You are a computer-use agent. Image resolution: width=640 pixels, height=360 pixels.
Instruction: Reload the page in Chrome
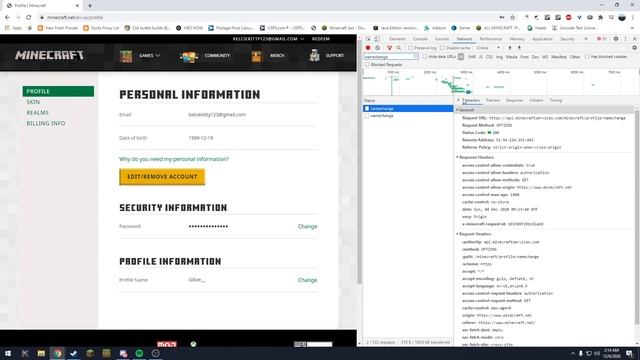pyautogui.click(x=29, y=17)
